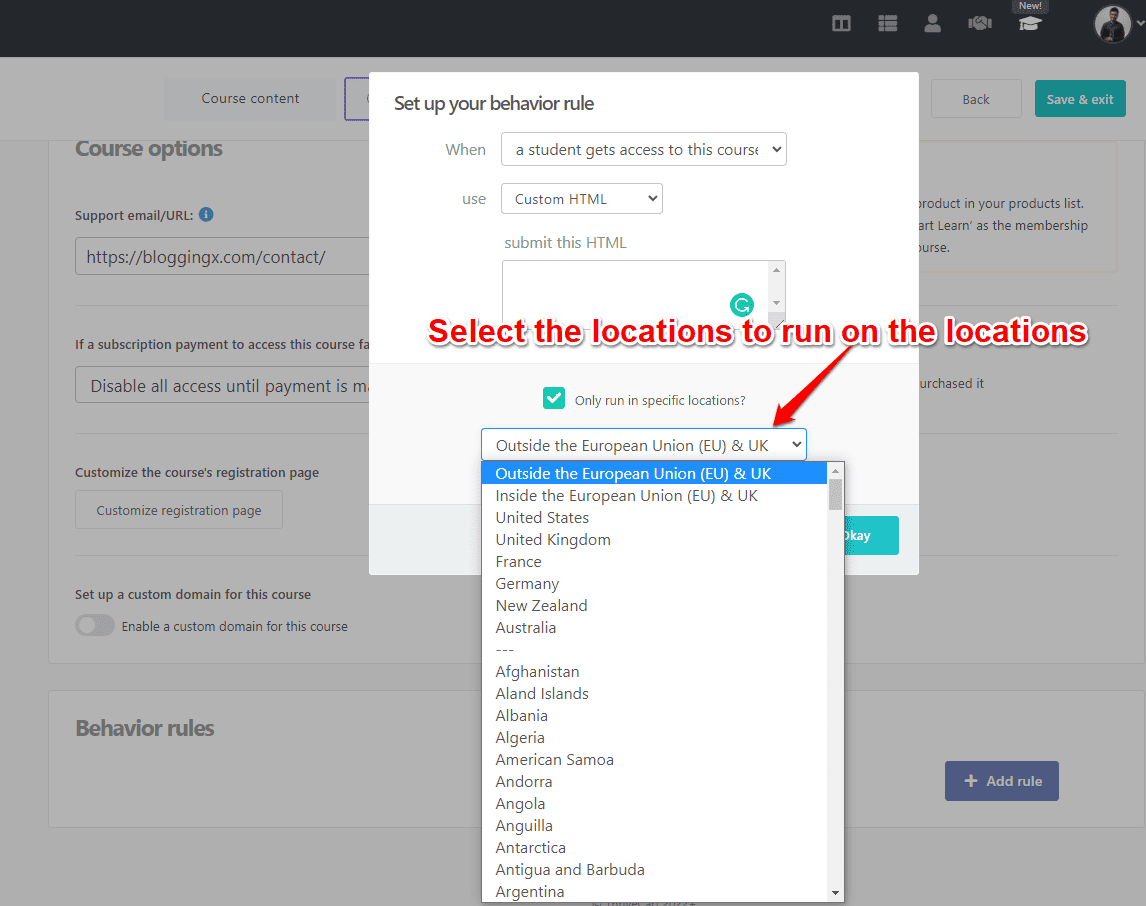Viewport: 1146px width, 906px height.
Task: Collapse the location select dropdown
Action: [x=643, y=445]
